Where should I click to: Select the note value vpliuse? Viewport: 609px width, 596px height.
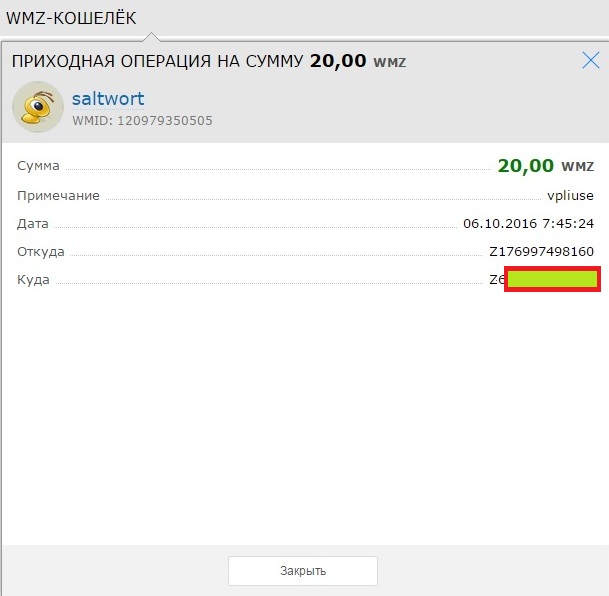[570, 195]
